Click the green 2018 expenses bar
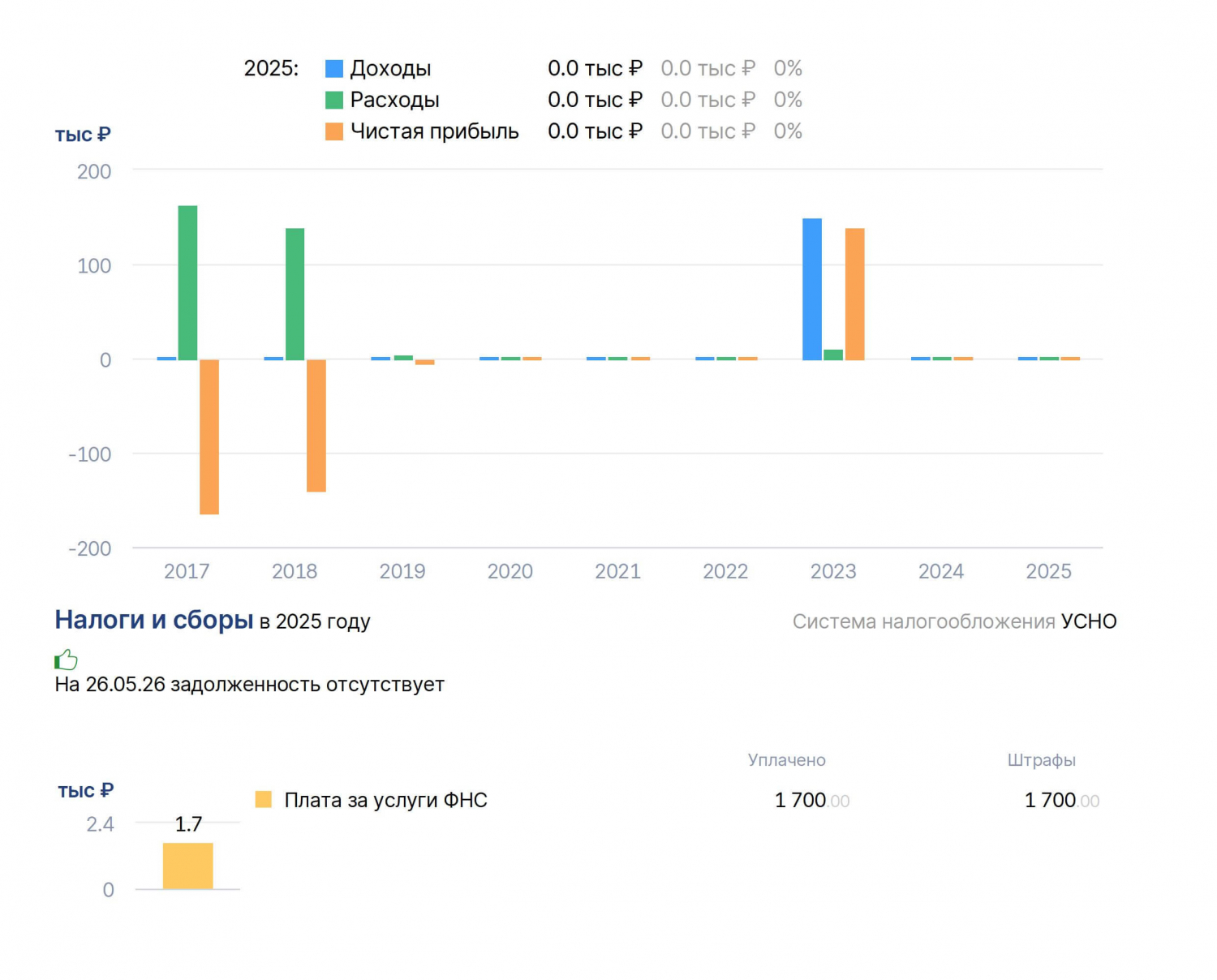This screenshot has height=980, width=1217. pyautogui.click(x=295, y=294)
